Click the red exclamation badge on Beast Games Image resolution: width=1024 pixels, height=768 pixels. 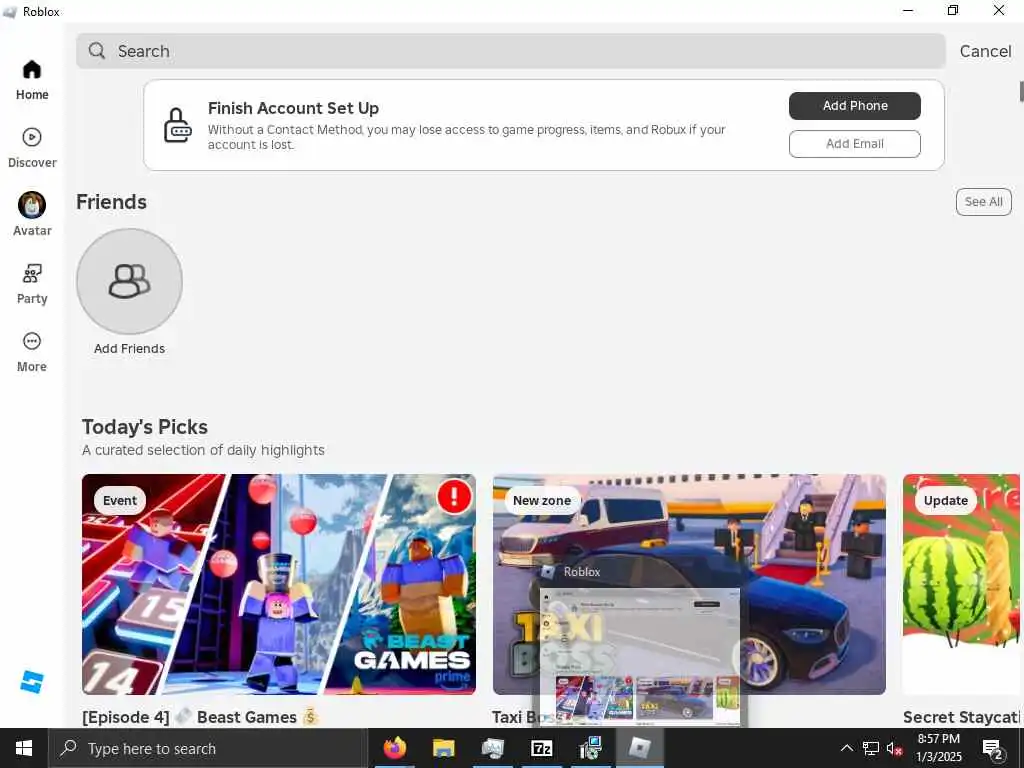pos(455,496)
